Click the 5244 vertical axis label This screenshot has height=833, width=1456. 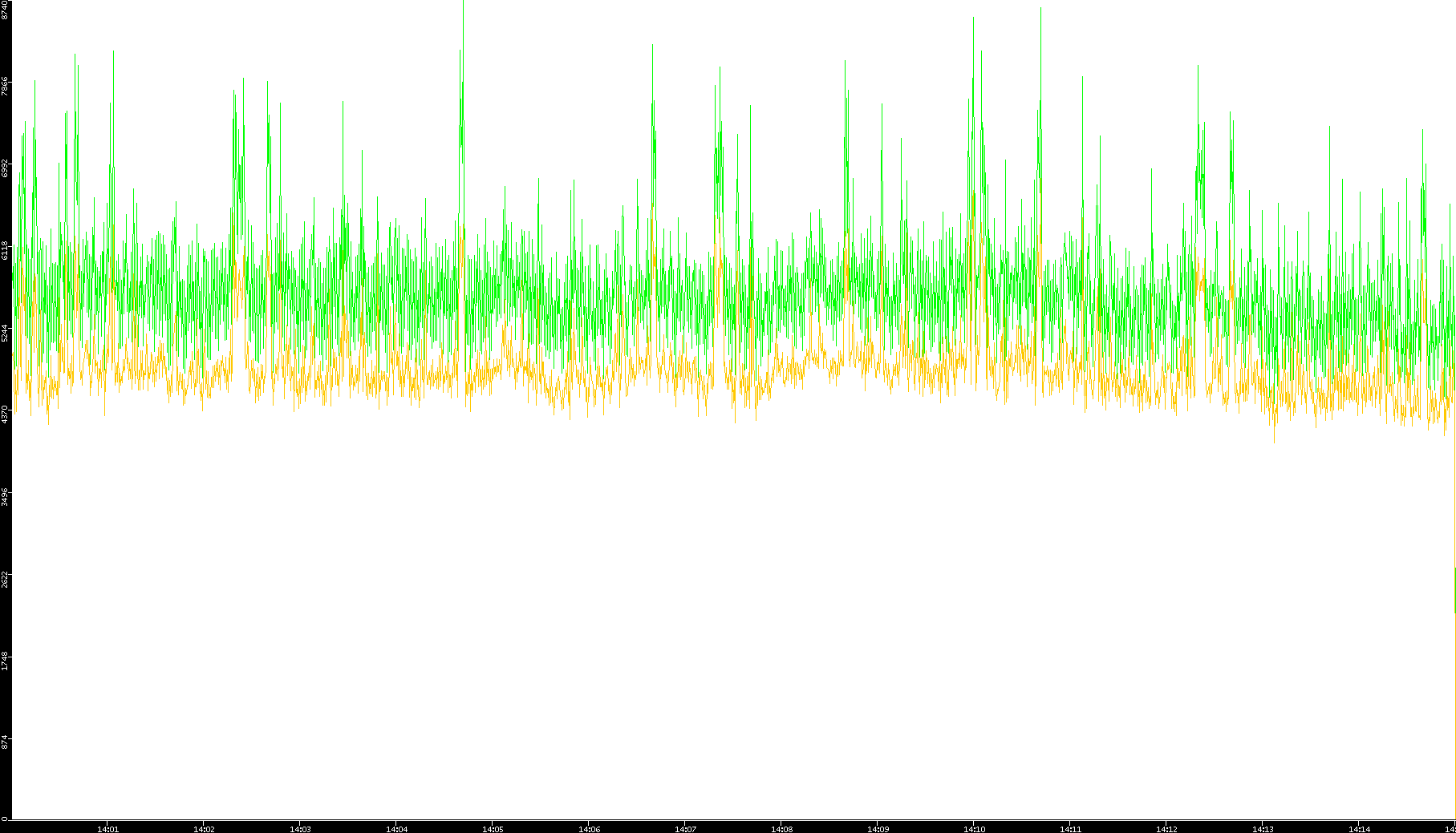click(6, 332)
